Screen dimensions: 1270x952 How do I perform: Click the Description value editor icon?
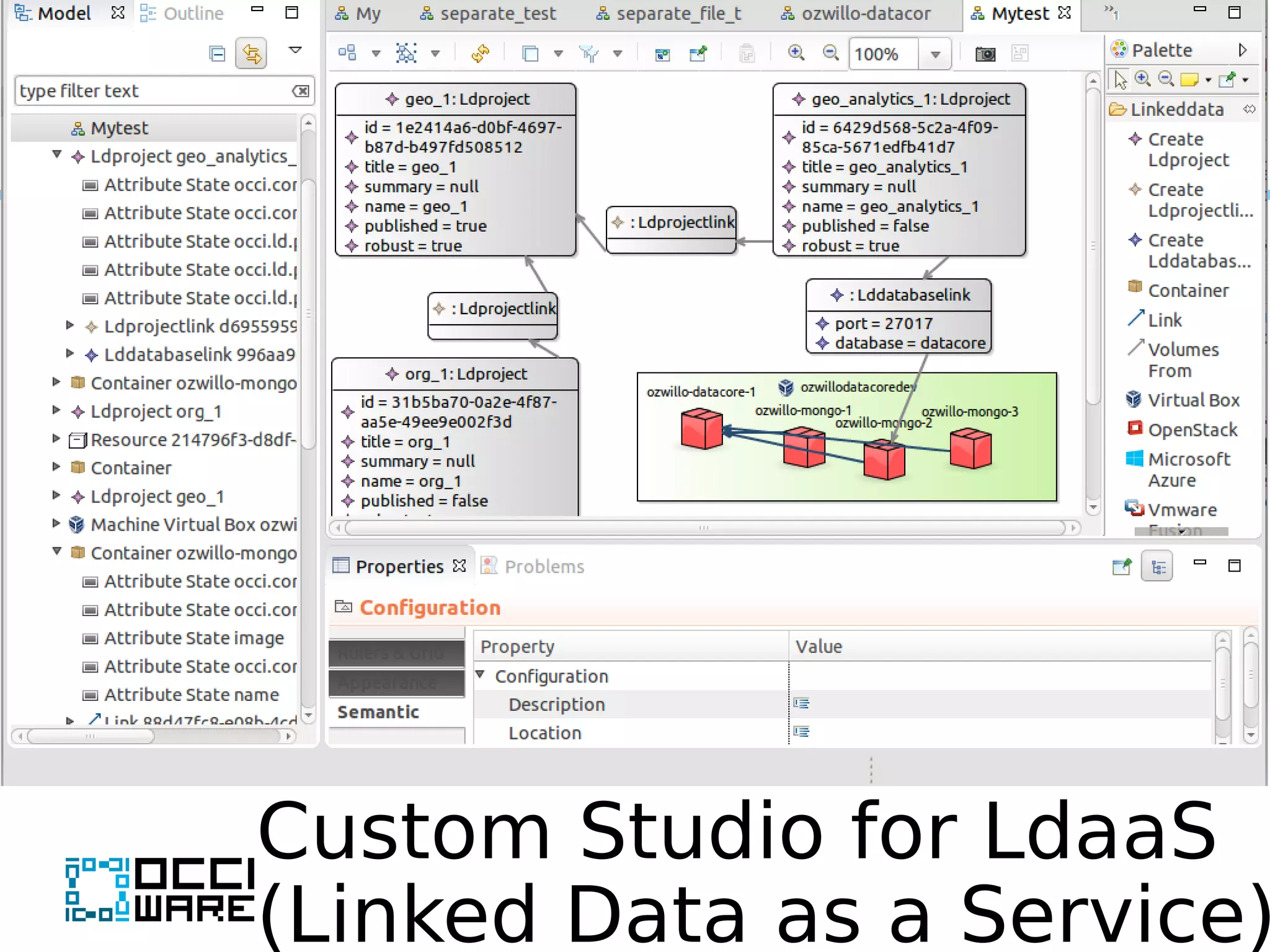coord(801,703)
